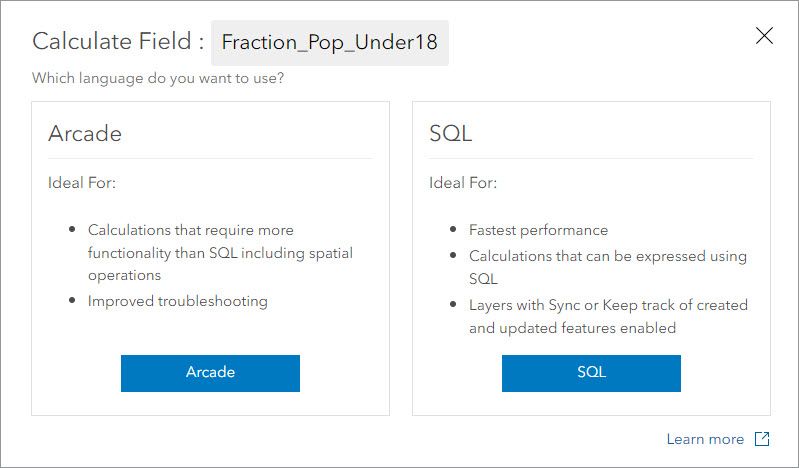Click the divider line under the Arcade heading

[x=210, y=158]
